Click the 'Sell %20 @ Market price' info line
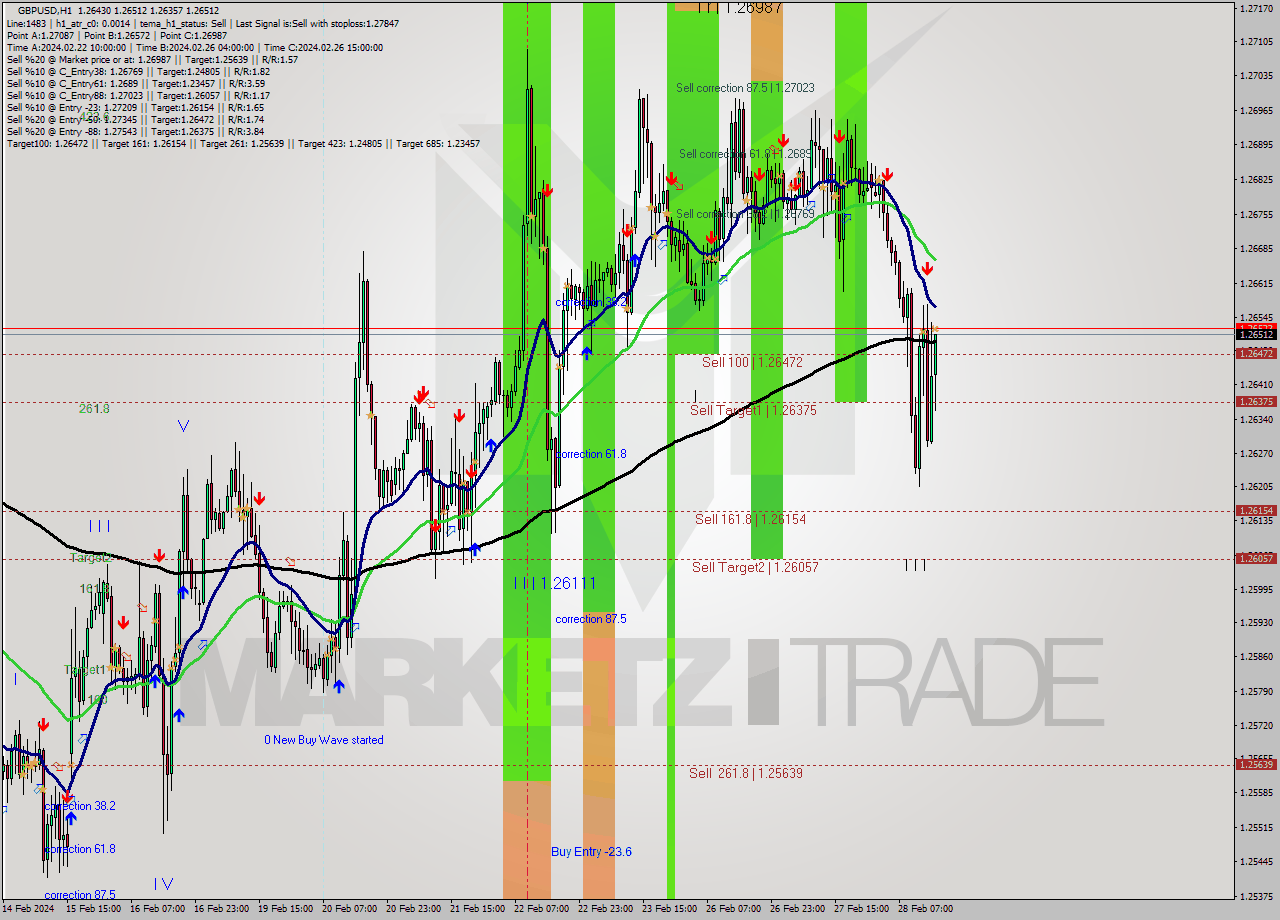The image size is (1280, 920). click(152, 59)
